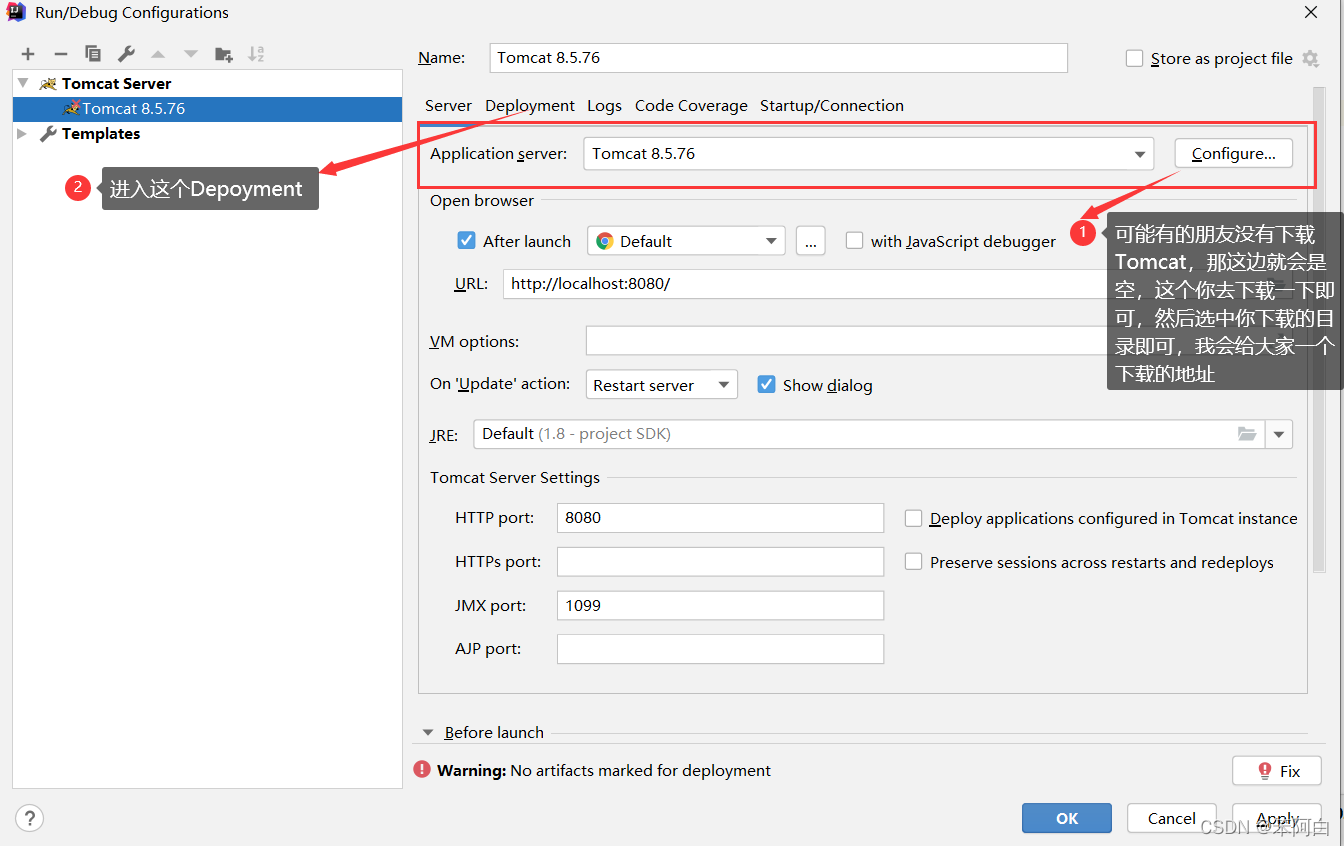Open edit defaults wrench icon
Image resolution: width=1344 pixels, height=846 pixels.
pos(126,54)
